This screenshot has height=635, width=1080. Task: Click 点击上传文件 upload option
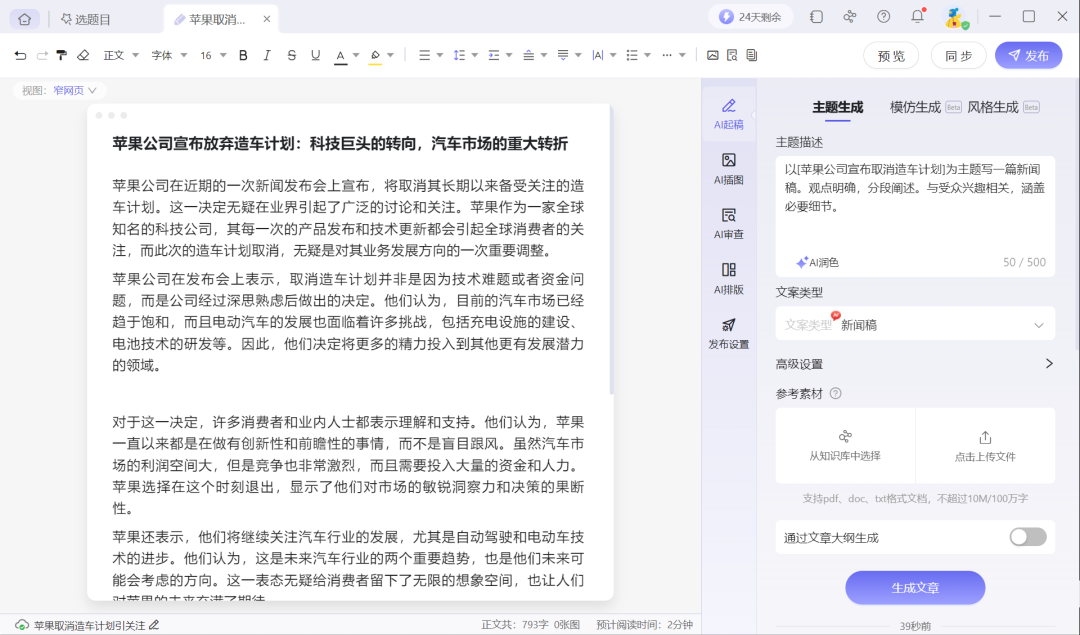click(985, 446)
